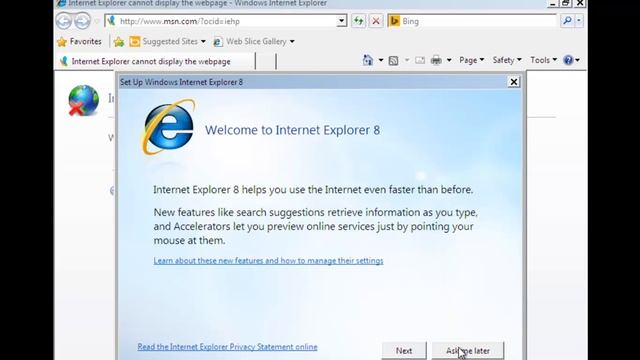The width and height of the screenshot is (640, 360).
Task: Click the Ask me later button
Action: pyautogui.click(x=468, y=351)
